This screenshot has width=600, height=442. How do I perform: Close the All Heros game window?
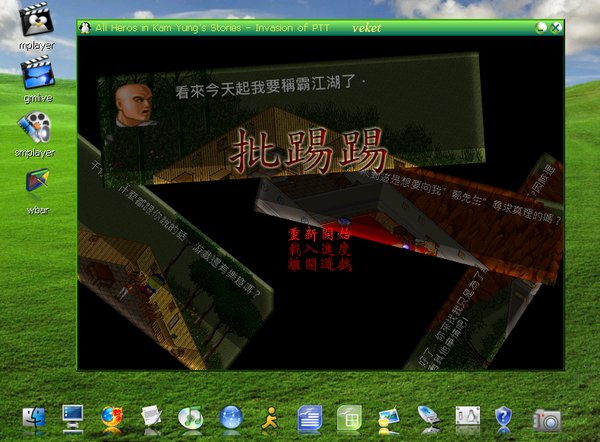click(556, 28)
